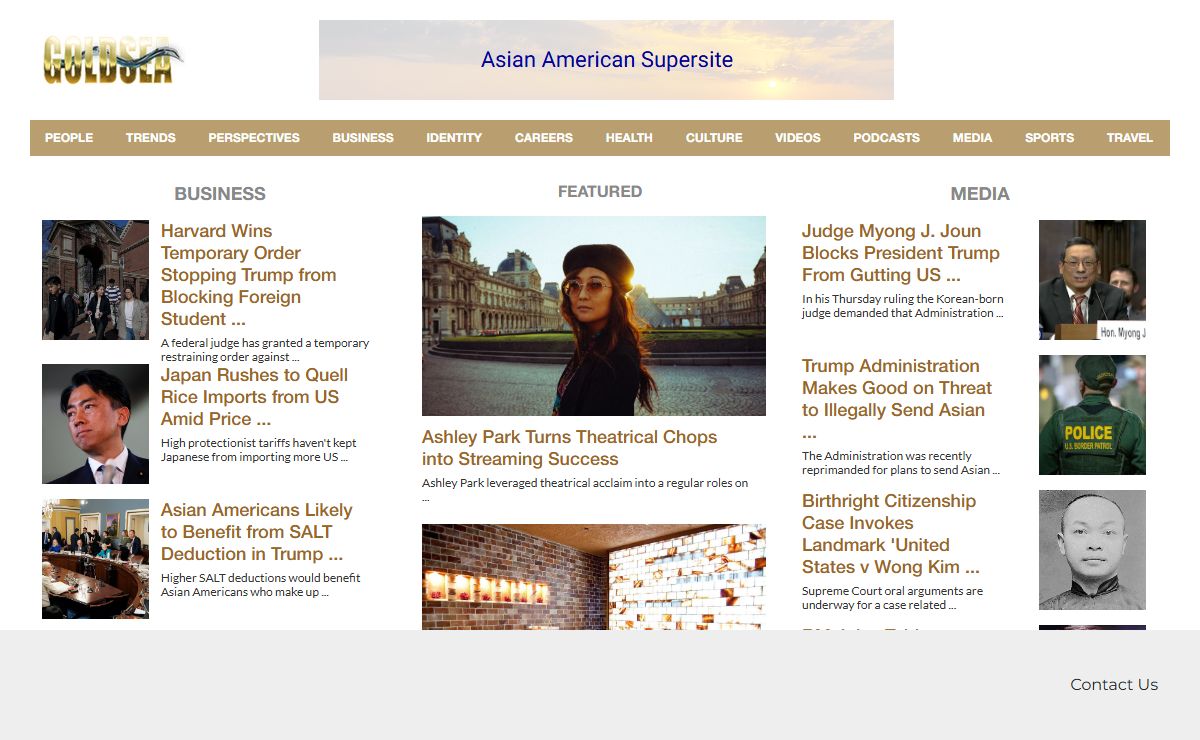Click the 'Higher SALT deductions would benefit' summary
The height and width of the screenshot is (740, 1200).
point(261,585)
